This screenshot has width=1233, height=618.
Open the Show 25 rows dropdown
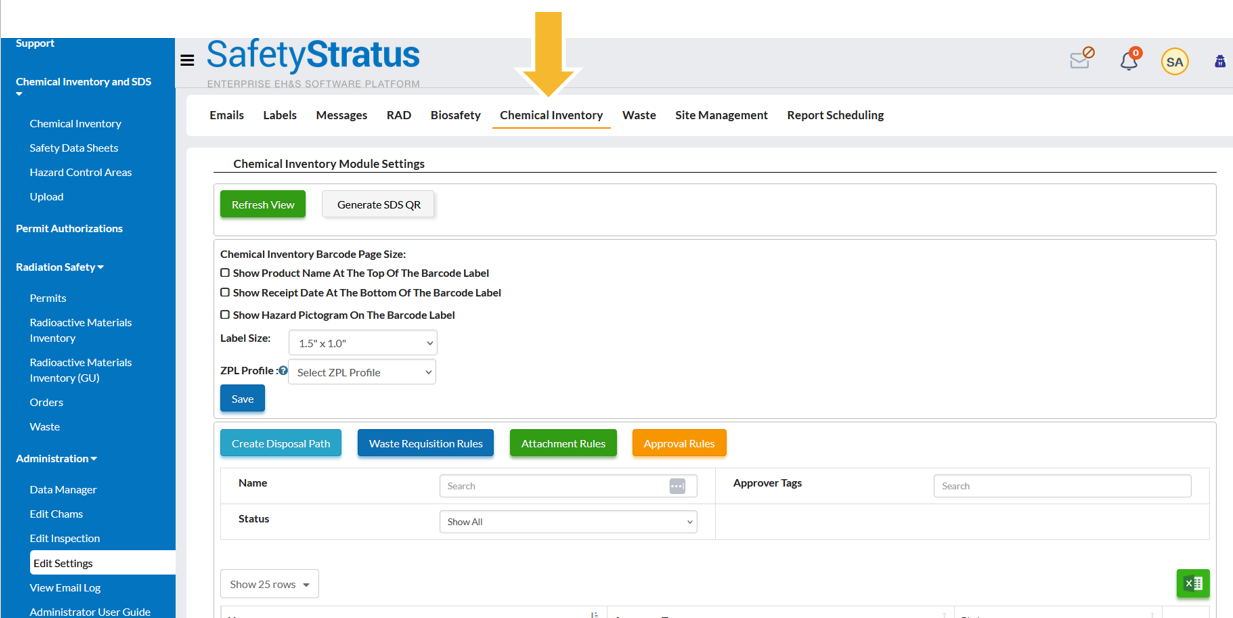click(x=269, y=584)
